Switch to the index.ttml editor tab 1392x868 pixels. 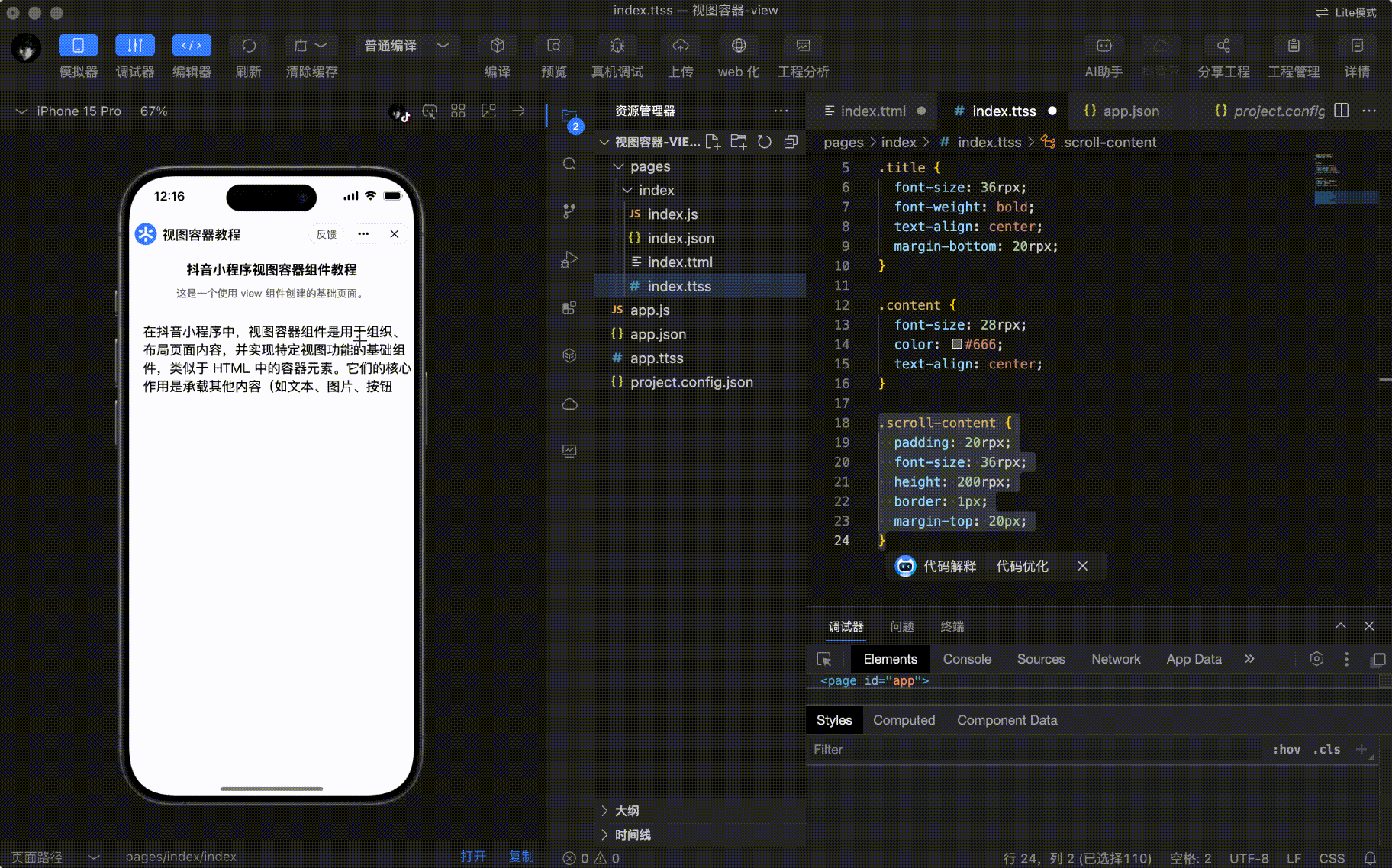(x=872, y=111)
